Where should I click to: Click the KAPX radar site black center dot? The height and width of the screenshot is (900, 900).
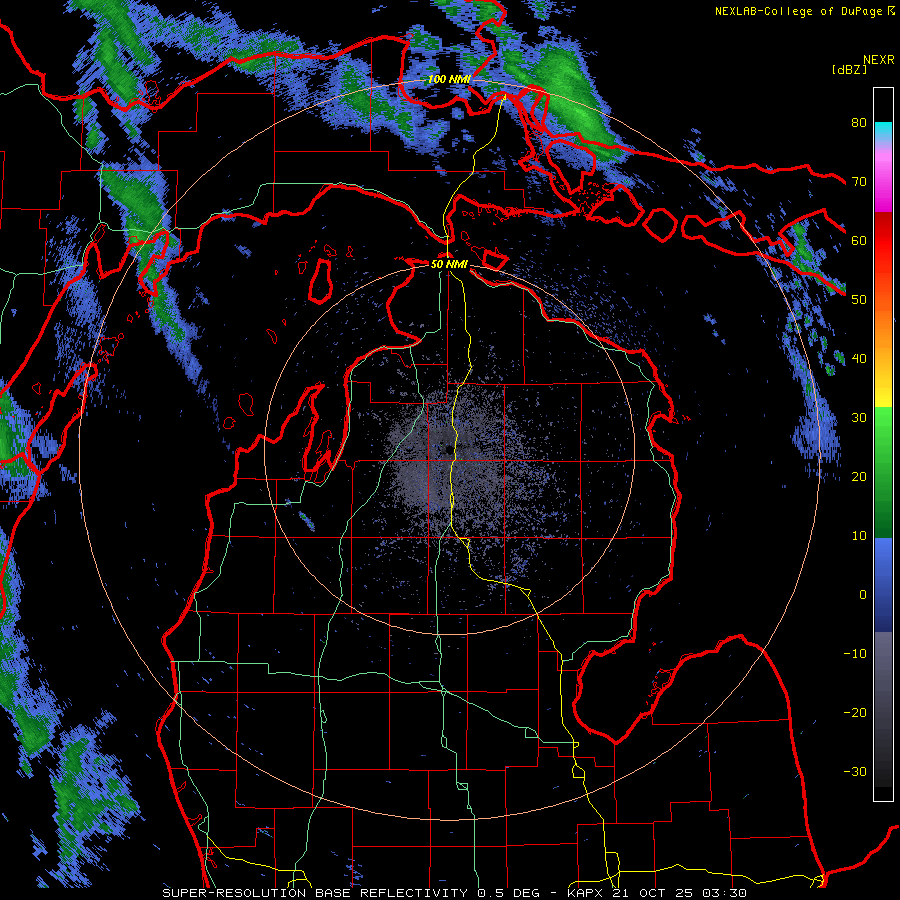[x=448, y=451]
